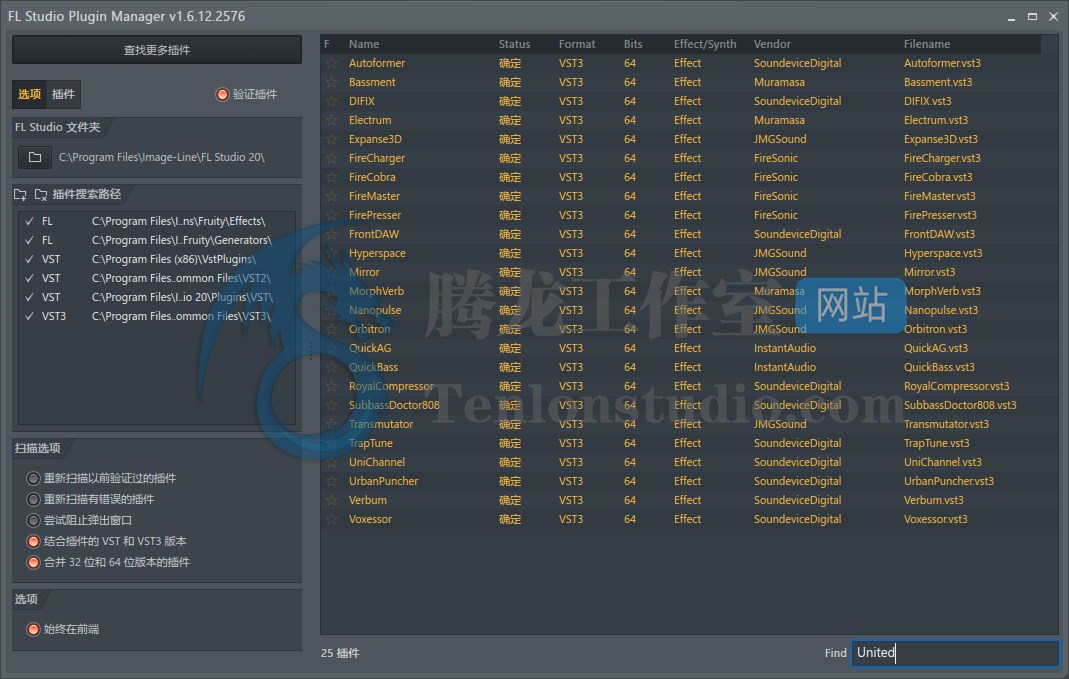Favorite the Autoformer plugin star
This screenshot has width=1069, height=679.
tap(331, 63)
